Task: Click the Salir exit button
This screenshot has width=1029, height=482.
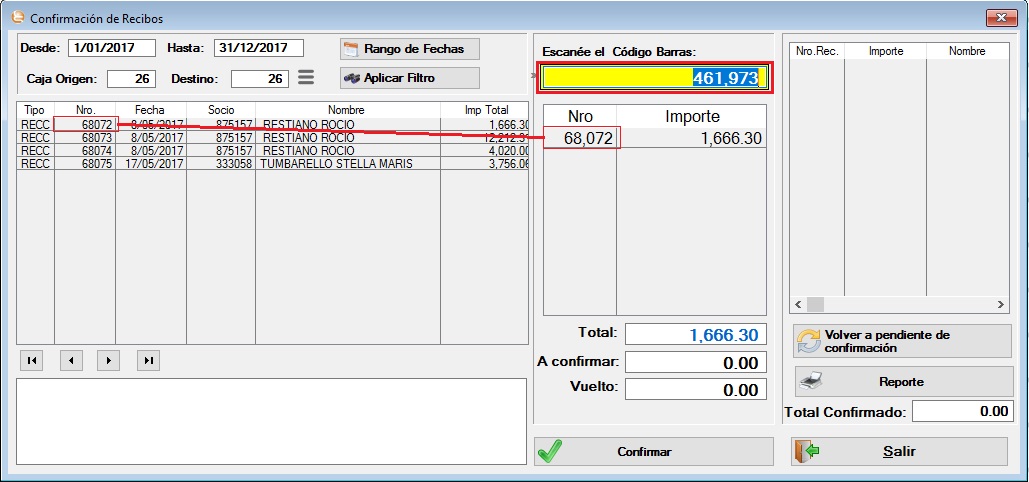Action: pos(899,452)
